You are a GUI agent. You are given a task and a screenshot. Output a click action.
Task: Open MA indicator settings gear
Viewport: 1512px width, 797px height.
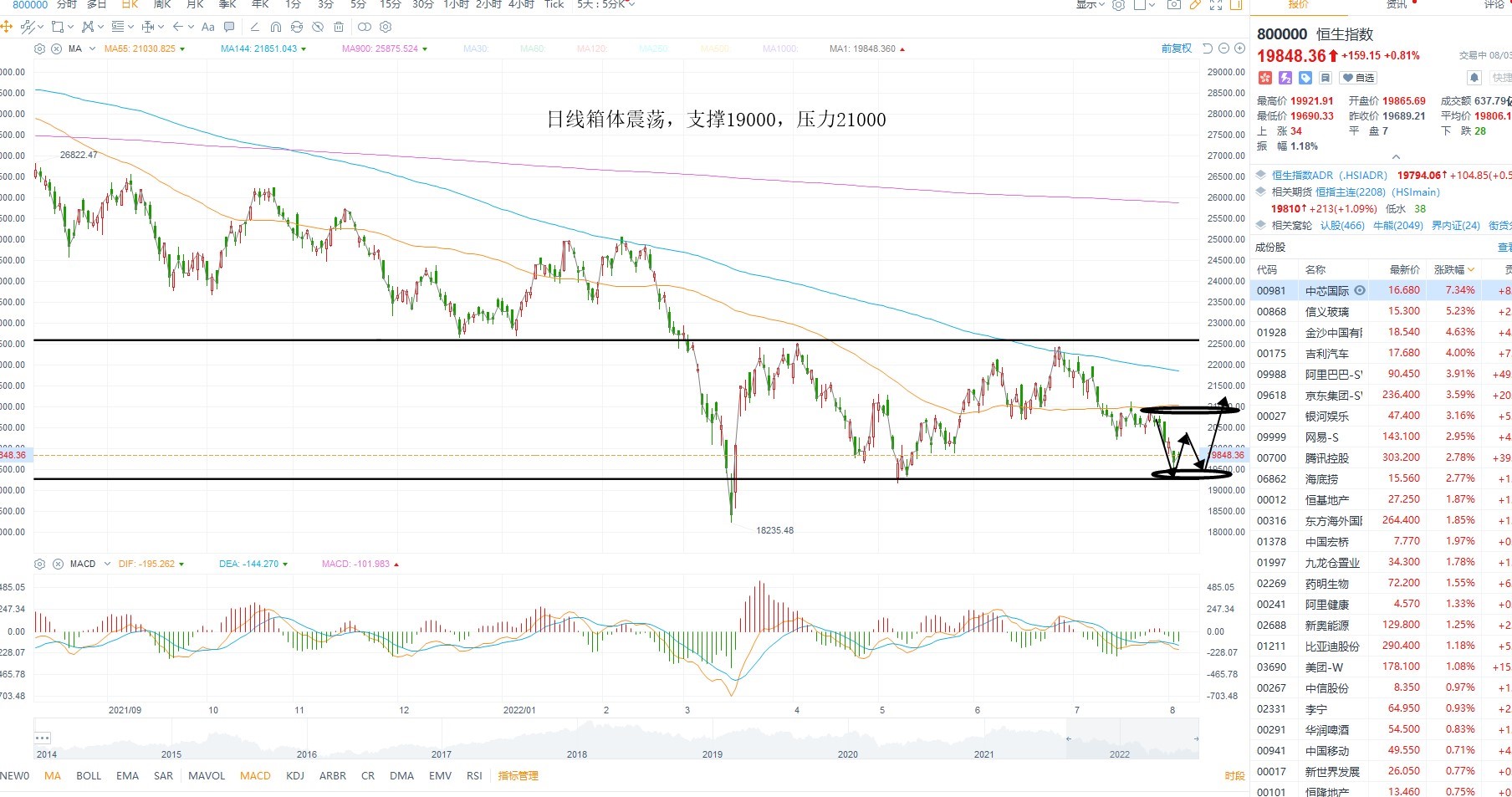tap(39, 49)
